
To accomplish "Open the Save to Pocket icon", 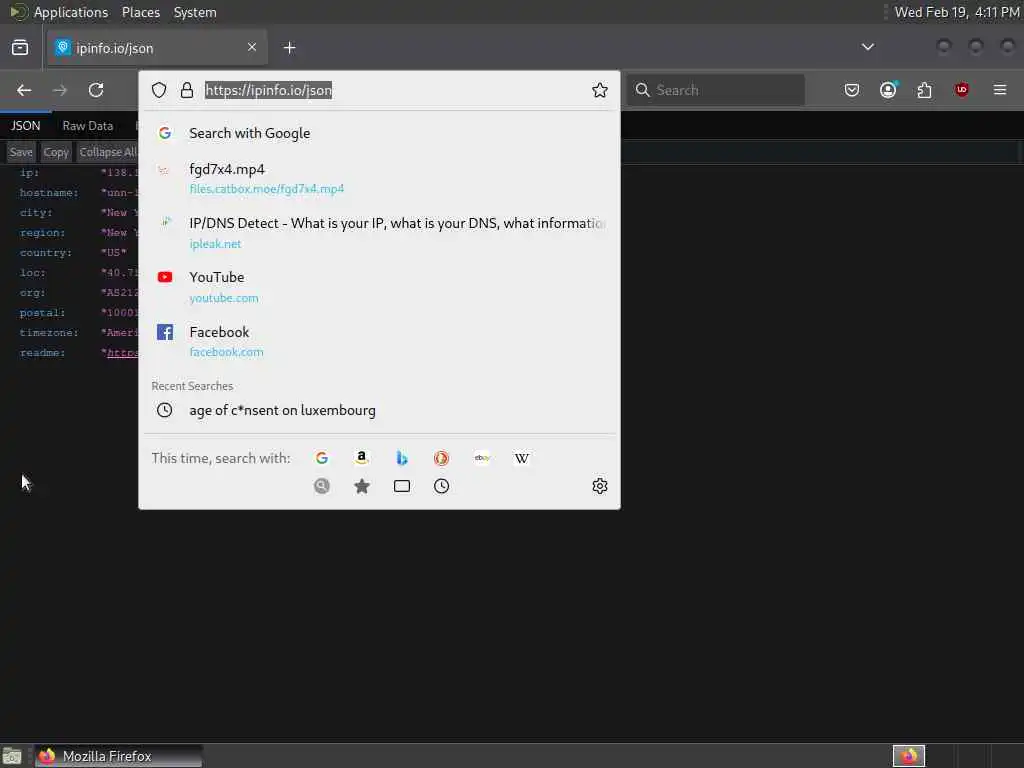I will pyautogui.click(x=852, y=90).
